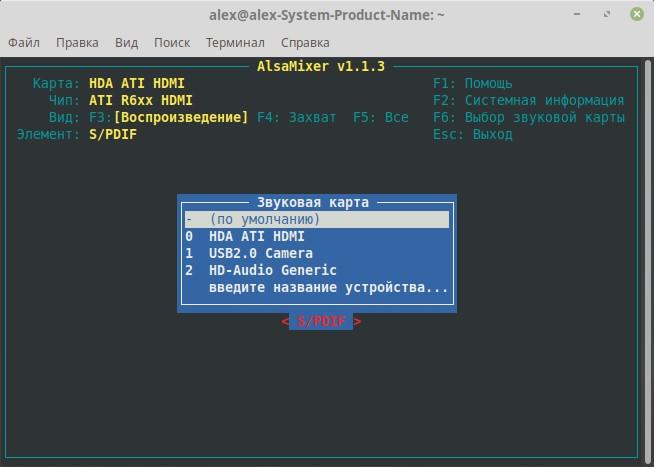Open the Вид menu in menu bar
Screen dimensions: 654x467
126,43
